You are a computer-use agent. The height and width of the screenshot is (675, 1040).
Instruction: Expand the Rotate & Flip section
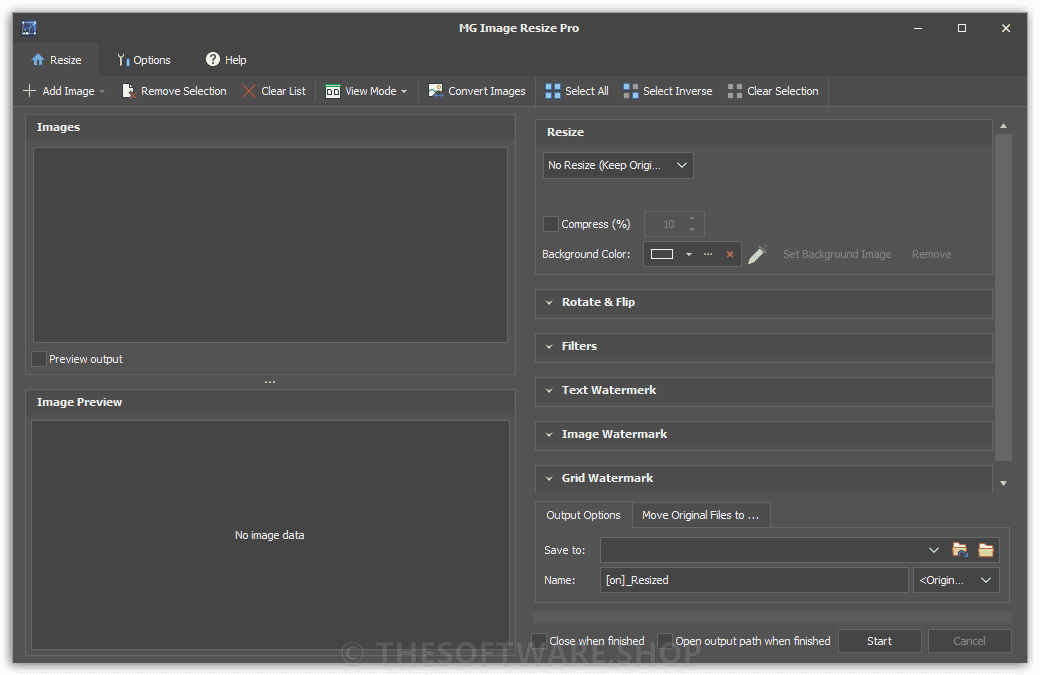coord(763,302)
